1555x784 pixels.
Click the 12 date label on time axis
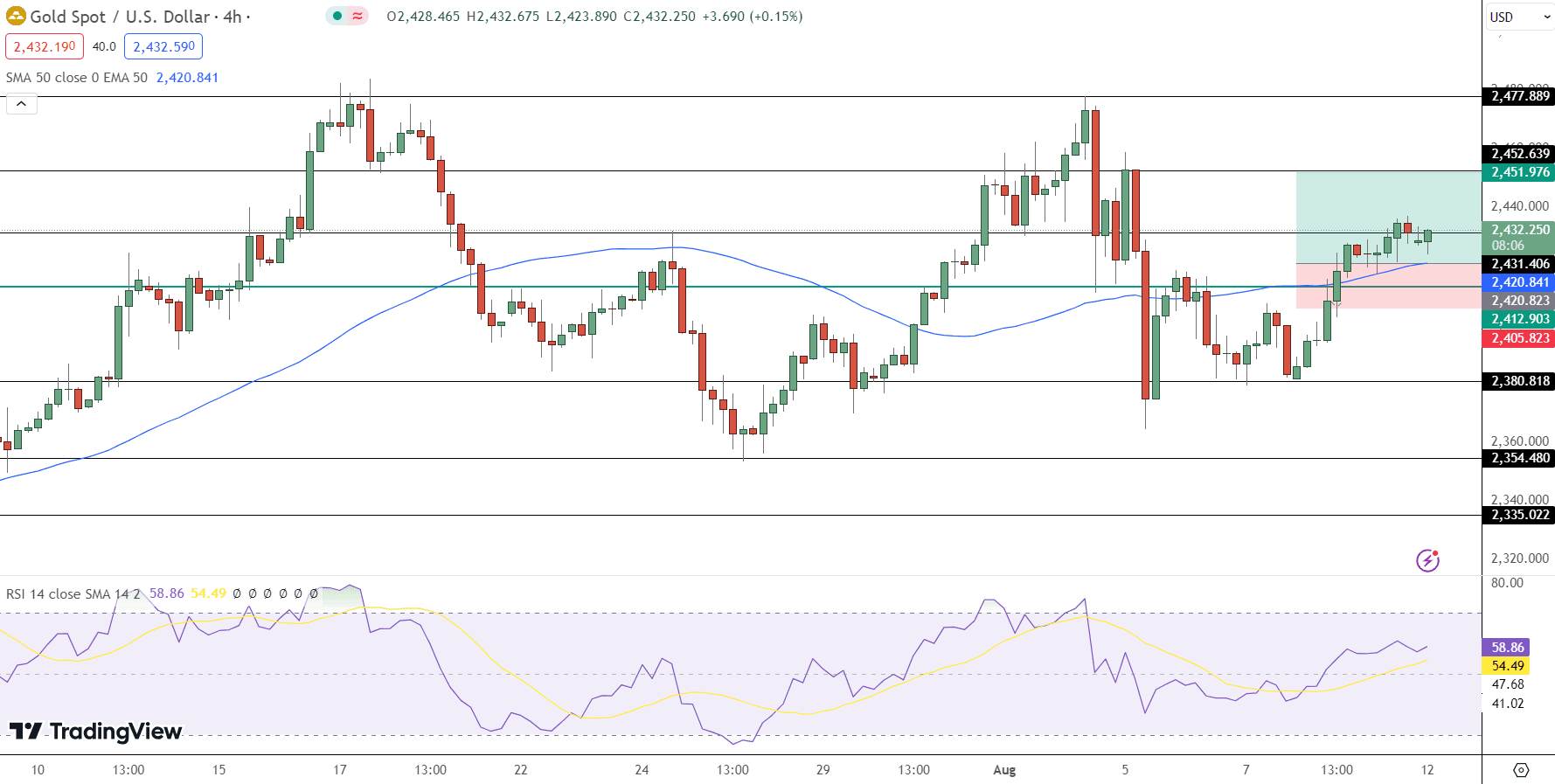click(x=1427, y=770)
